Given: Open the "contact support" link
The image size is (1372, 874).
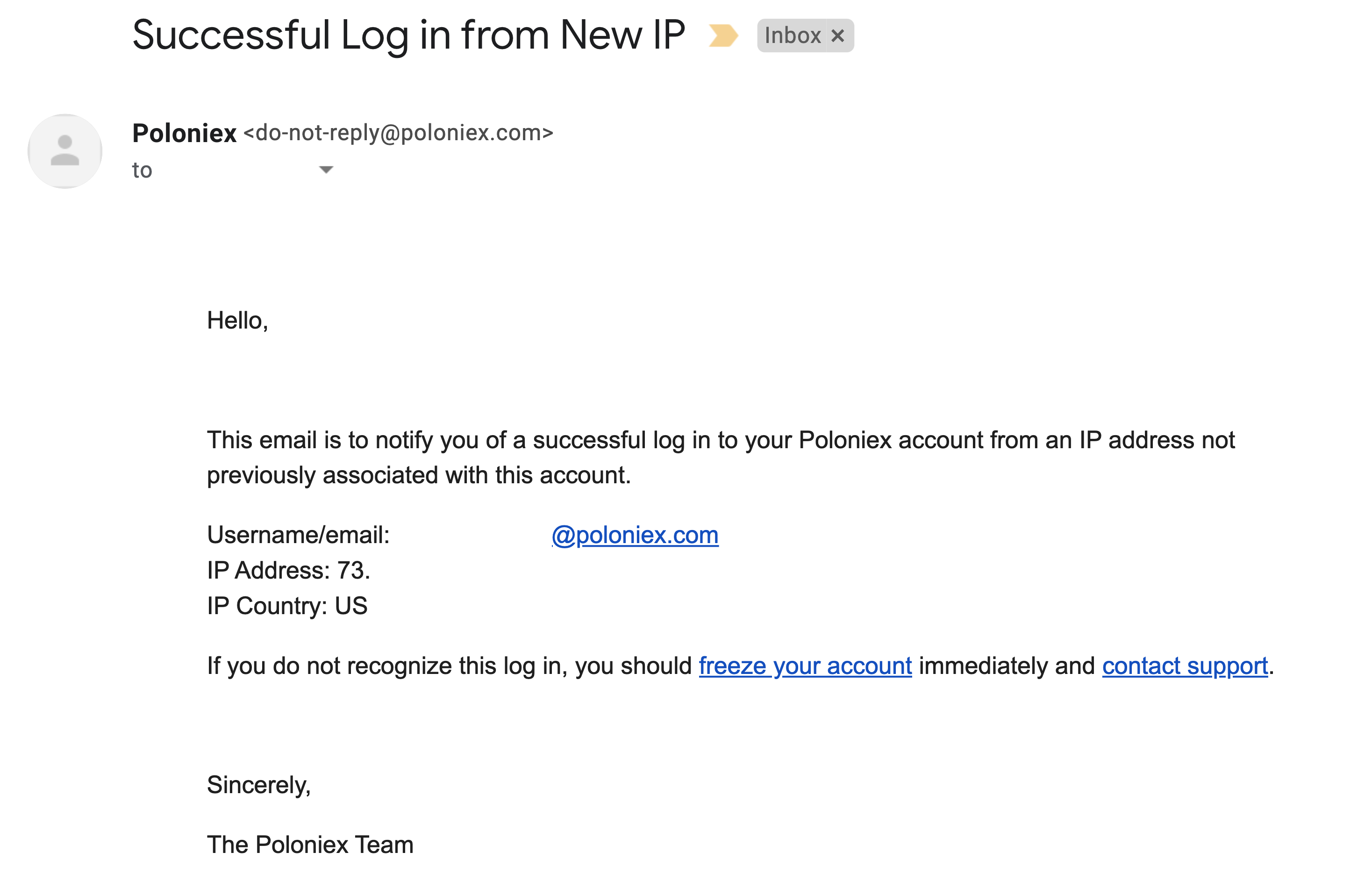Looking at the screenshot, I should click(1185, 666).
